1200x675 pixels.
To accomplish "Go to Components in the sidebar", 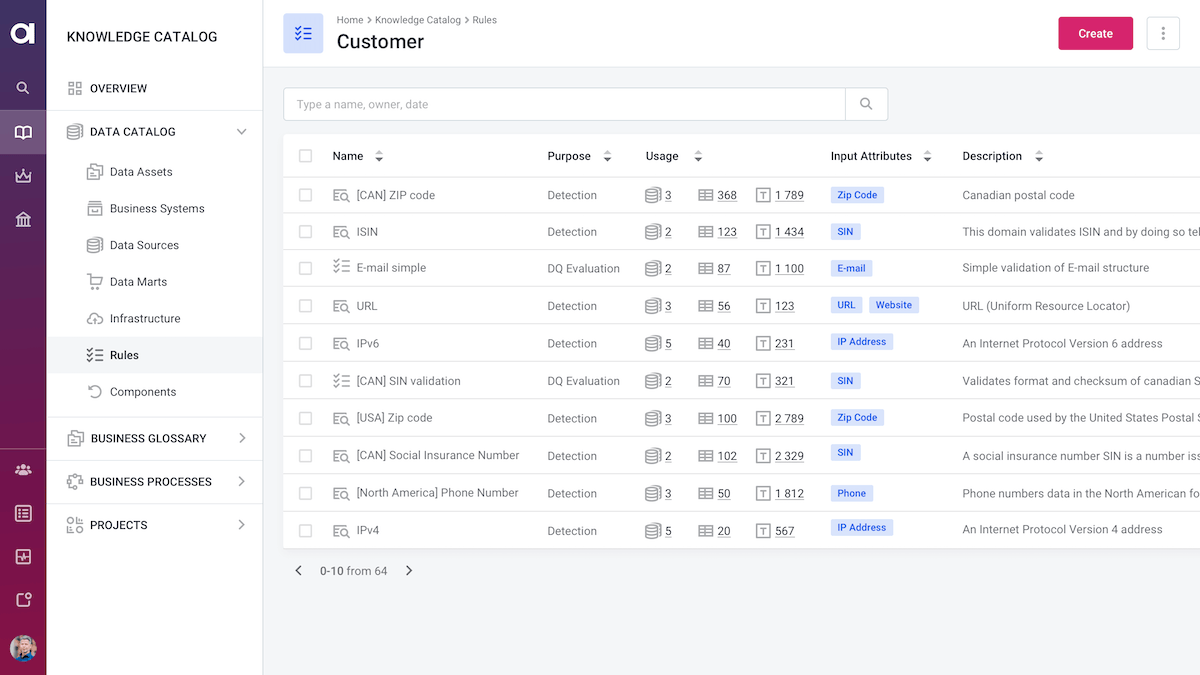I will pyautogui.click(x=142, y=392).
